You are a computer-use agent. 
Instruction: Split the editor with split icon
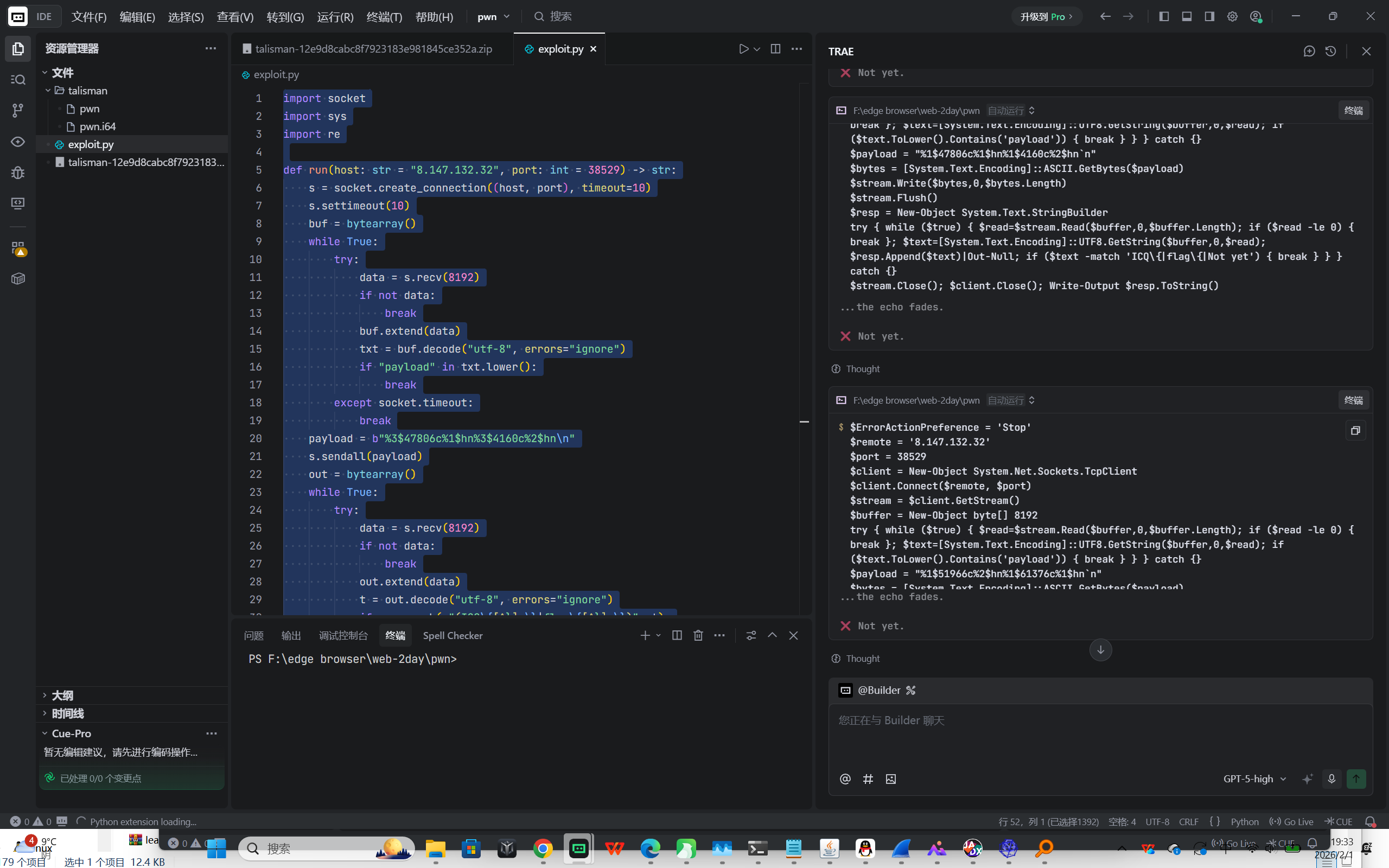[x=775, y=49]
